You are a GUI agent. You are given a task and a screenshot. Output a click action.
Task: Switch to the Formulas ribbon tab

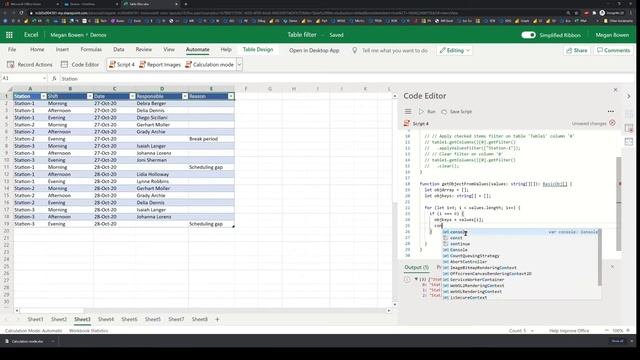tap(91, 49)
